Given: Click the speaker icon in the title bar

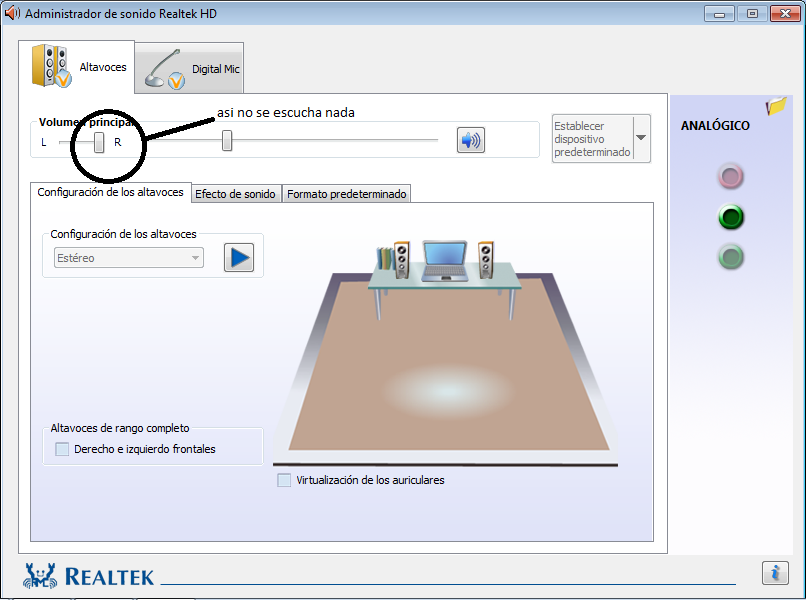Looking at the screenshot, I should 12,13.
